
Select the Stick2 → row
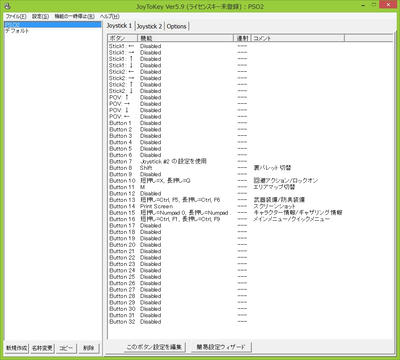[x=250, y=78]
